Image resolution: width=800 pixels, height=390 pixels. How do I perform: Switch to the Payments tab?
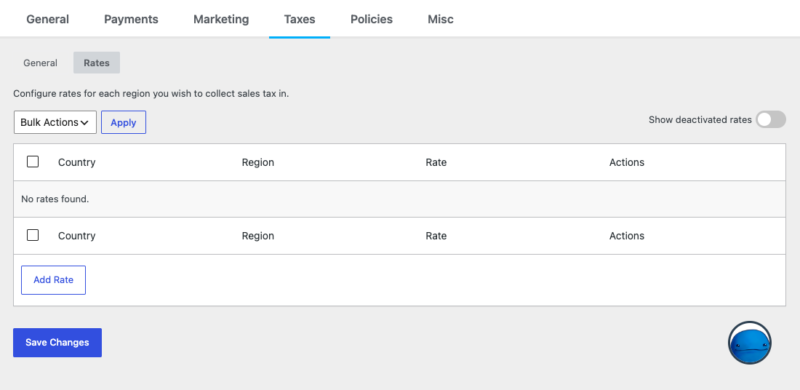pos(131,19)
